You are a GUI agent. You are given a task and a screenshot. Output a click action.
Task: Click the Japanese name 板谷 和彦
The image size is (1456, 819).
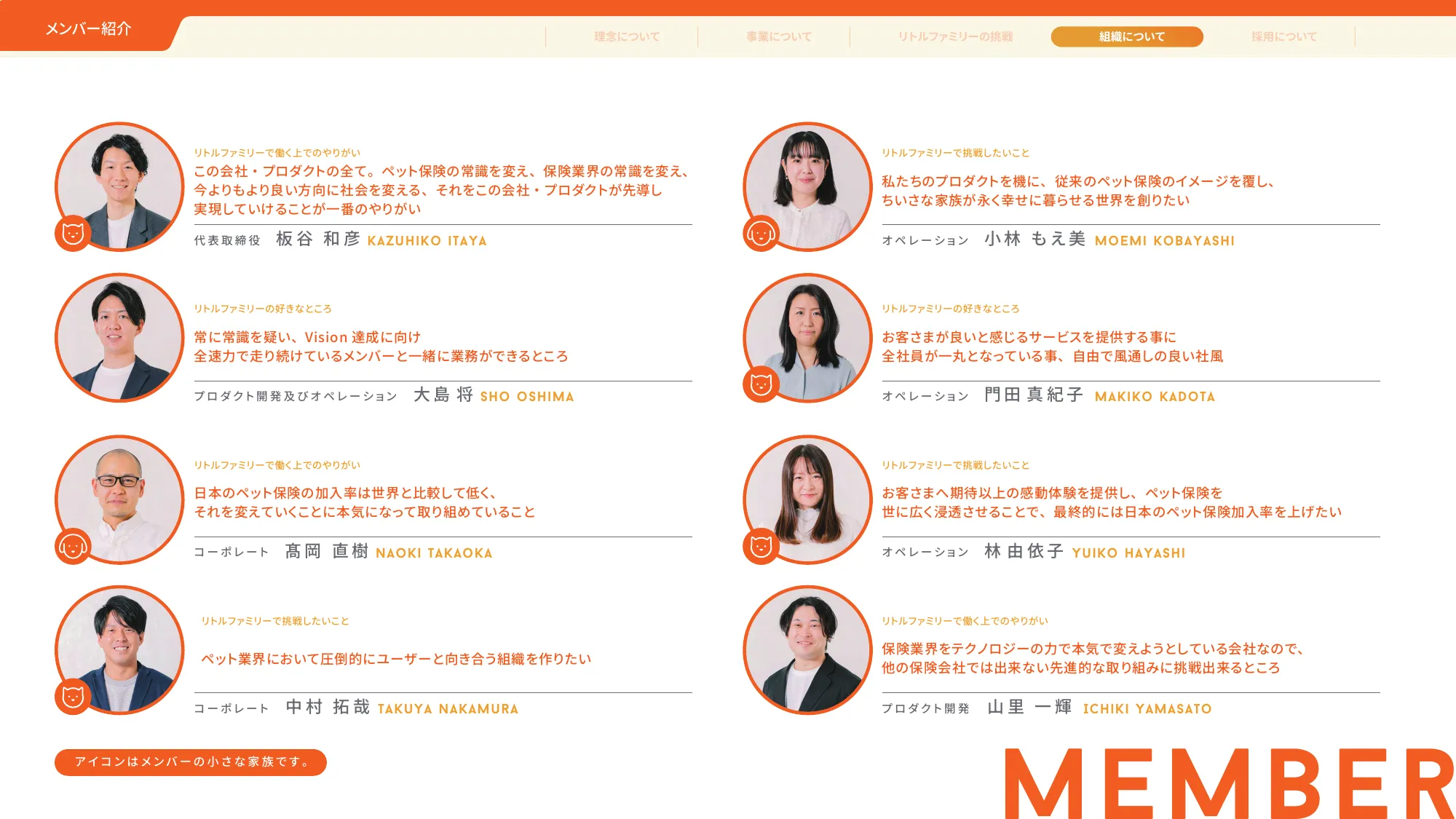[318, 239]
